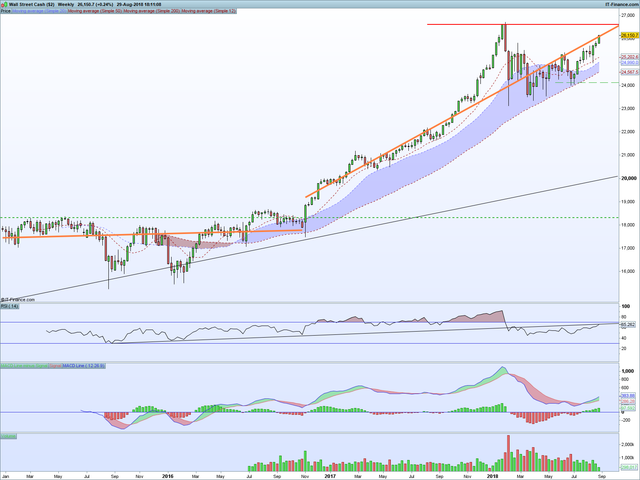Select the Moving average (Simple 200) label
This screenshot has height=480, width=640.
(x=152, y=11)
